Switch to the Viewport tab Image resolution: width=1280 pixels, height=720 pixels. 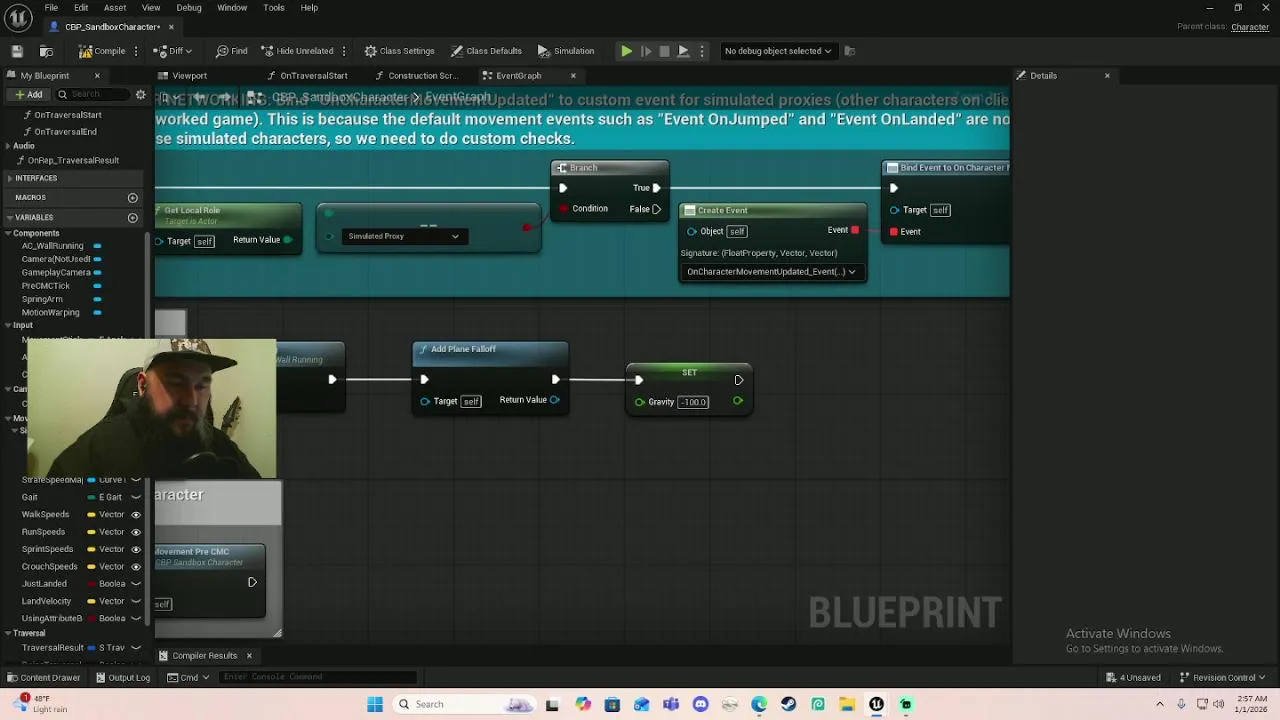coord(189,76)
